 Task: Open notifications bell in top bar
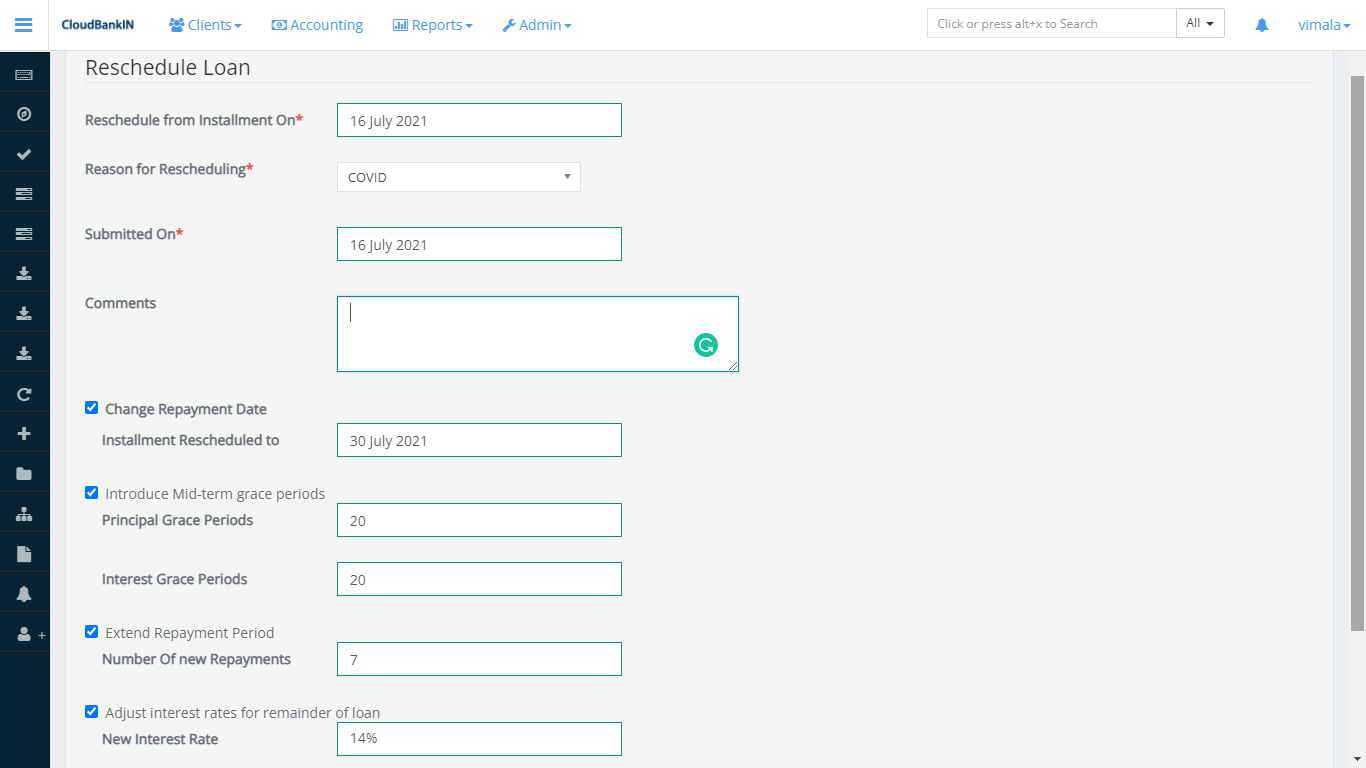click(x=1262, y=25)
